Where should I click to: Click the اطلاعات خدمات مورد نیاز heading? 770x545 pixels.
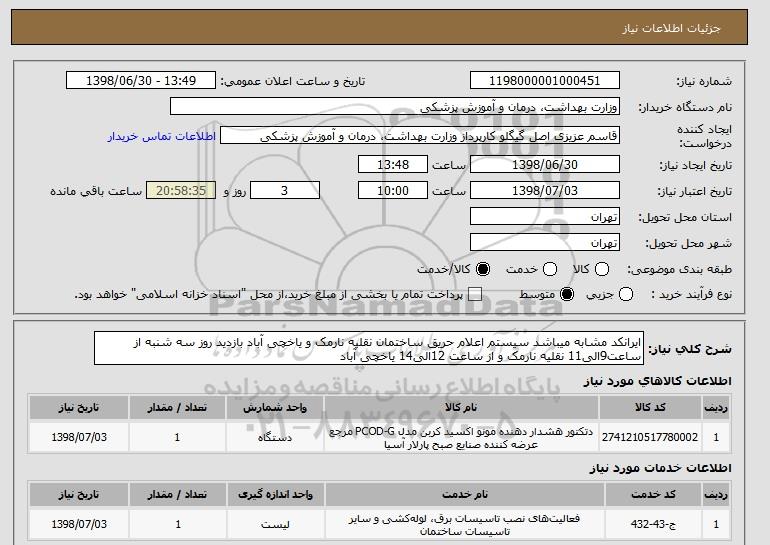pos(660,468)
